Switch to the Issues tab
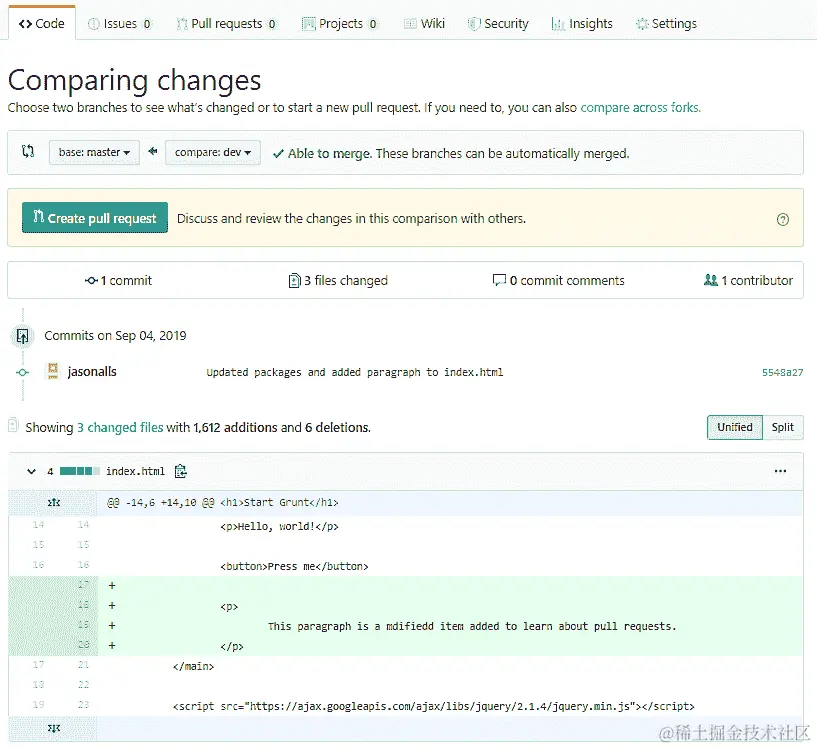The width and height of the screenshot is (817, 749). [120, 23]
